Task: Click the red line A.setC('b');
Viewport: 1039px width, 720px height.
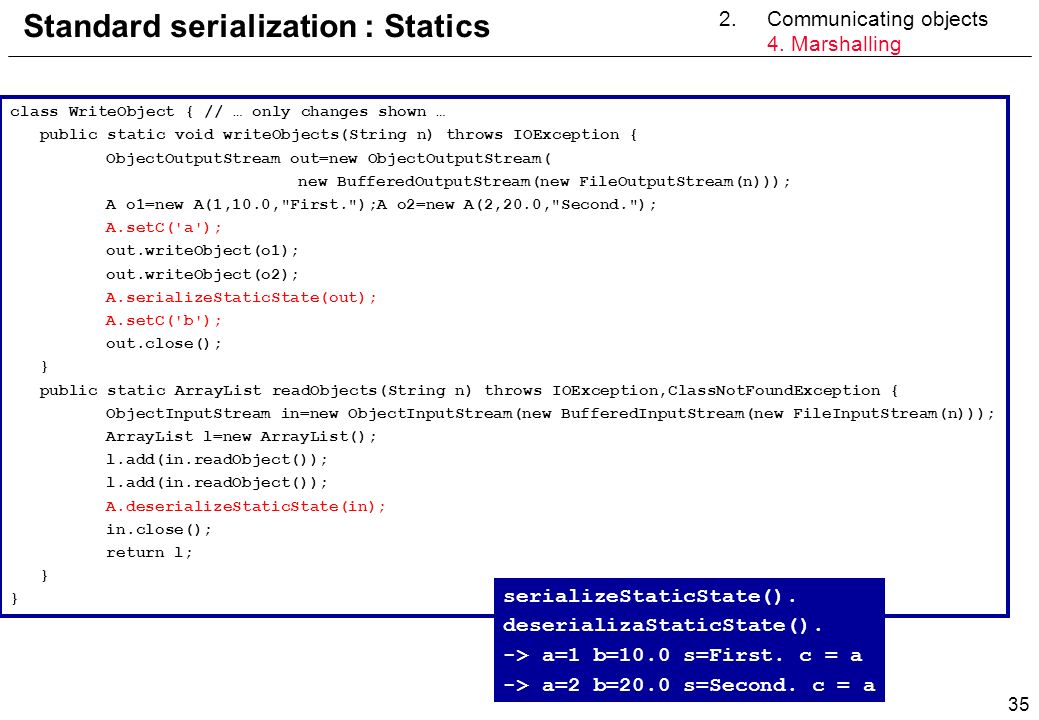Action: click(x=164, y=321)
